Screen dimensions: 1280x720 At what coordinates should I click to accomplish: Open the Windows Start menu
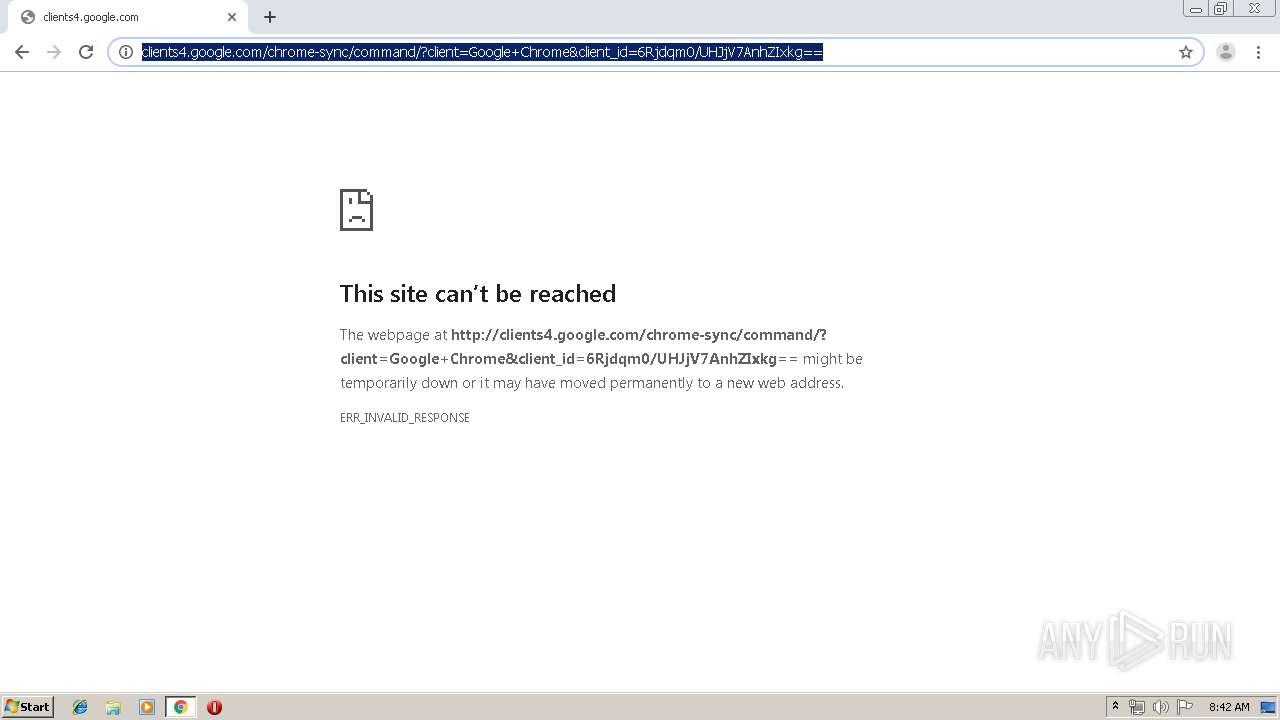pos(28,706)
